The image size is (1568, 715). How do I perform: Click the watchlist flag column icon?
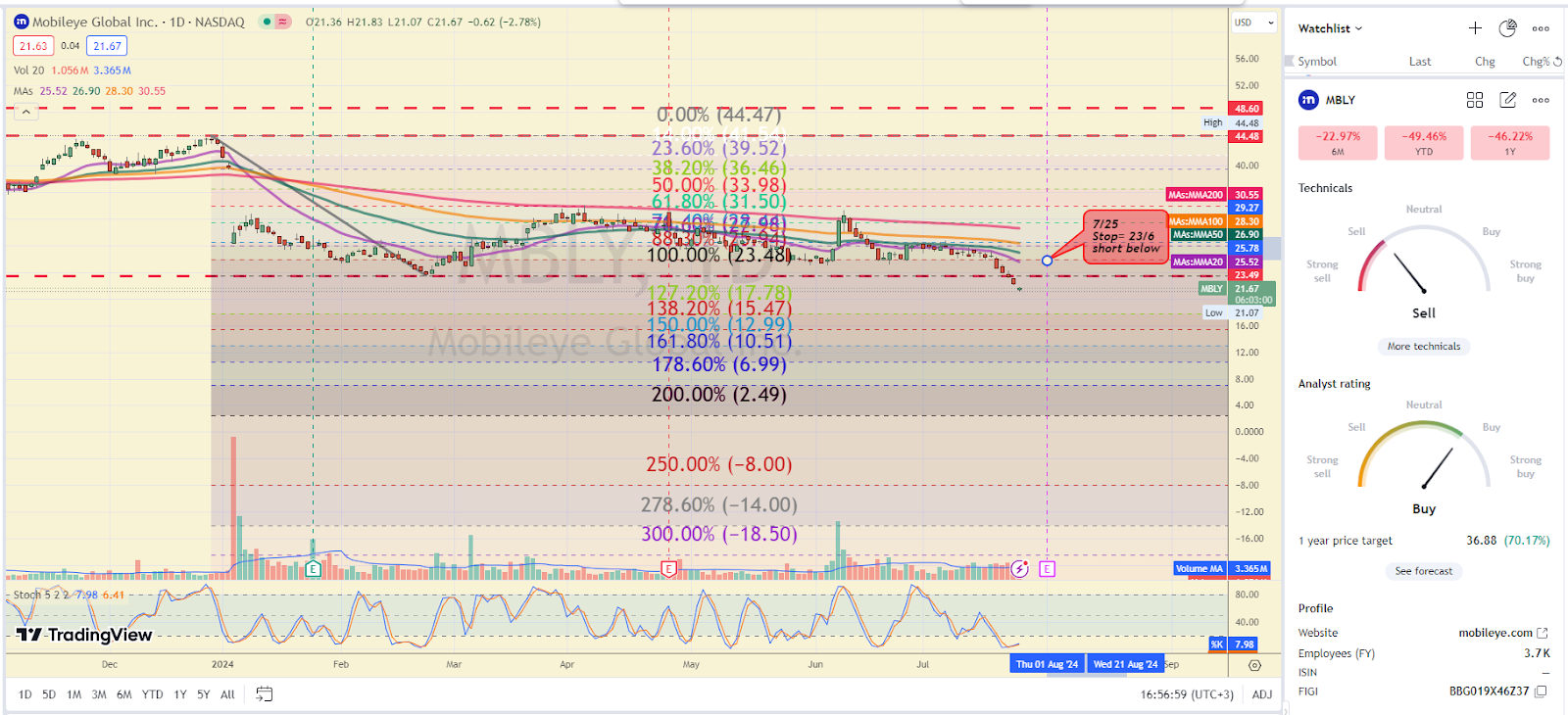1290,61
